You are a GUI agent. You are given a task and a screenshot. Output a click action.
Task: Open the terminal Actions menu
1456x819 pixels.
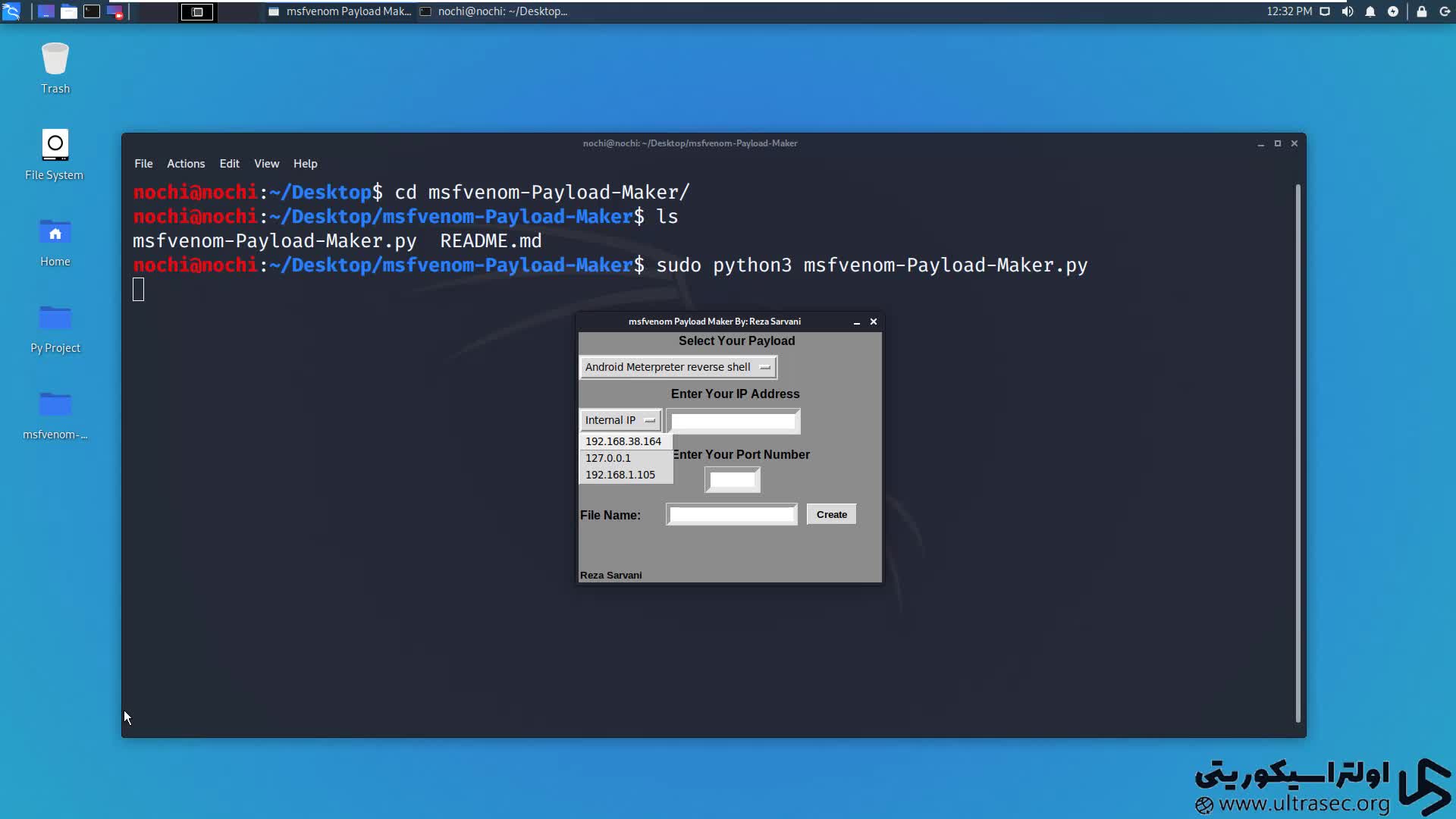click(186, 164)
